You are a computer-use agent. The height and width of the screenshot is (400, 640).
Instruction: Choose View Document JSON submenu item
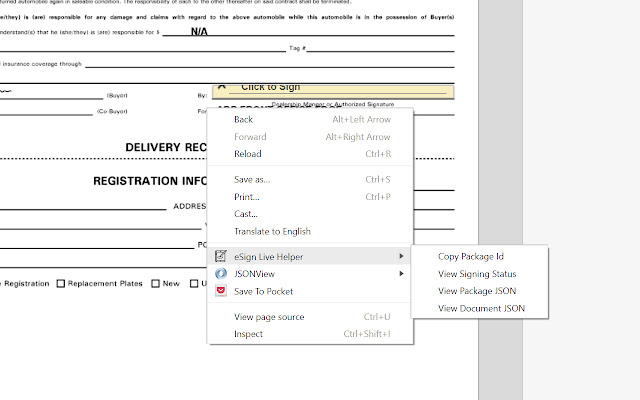click(x=480, y=308)
